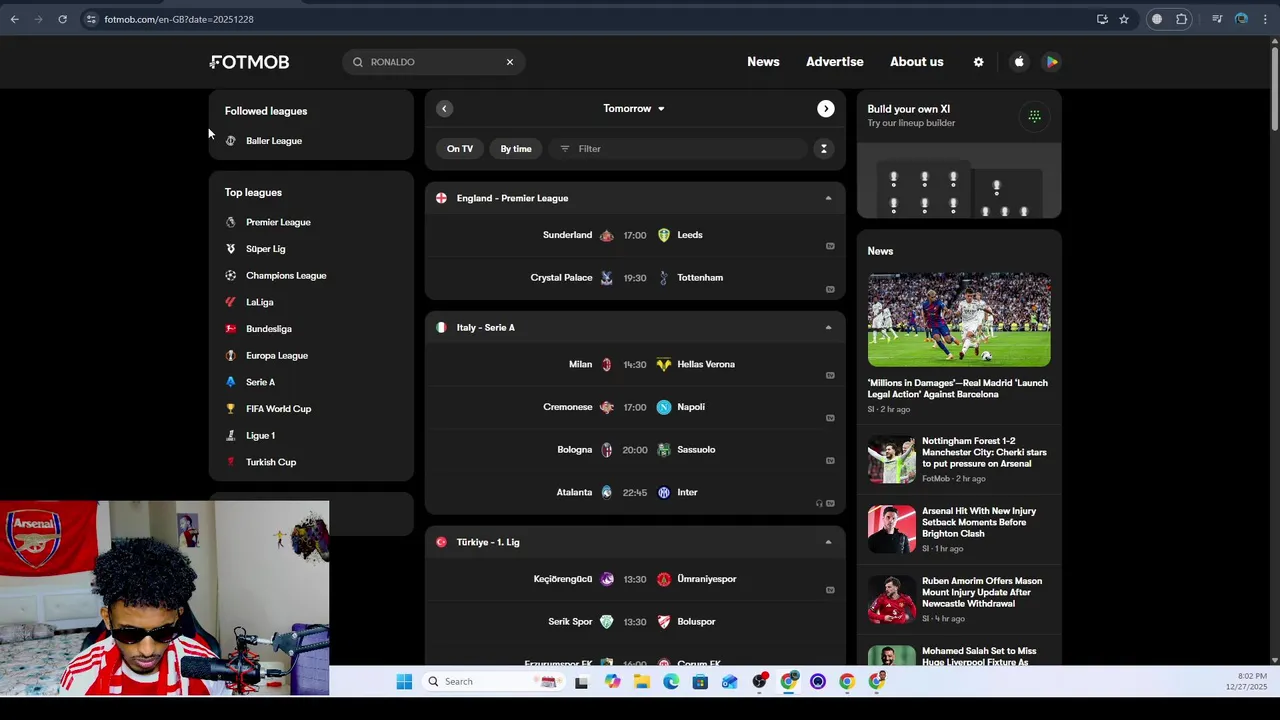Toggle the On TV filter
Viewport: 1280px width, 720px height.
click(x=460, y=149)
